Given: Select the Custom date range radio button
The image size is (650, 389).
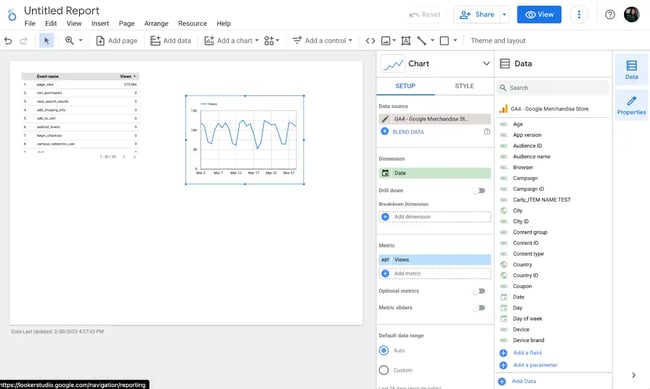Looking at the screenshot, I should (384, 370).
